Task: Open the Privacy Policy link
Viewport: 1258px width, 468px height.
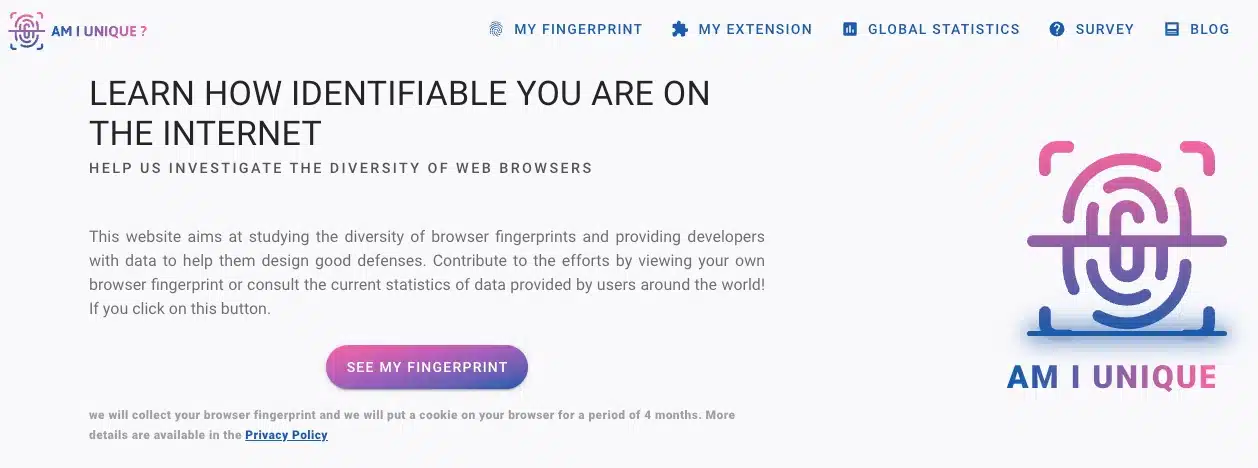Action: point(286,435)
